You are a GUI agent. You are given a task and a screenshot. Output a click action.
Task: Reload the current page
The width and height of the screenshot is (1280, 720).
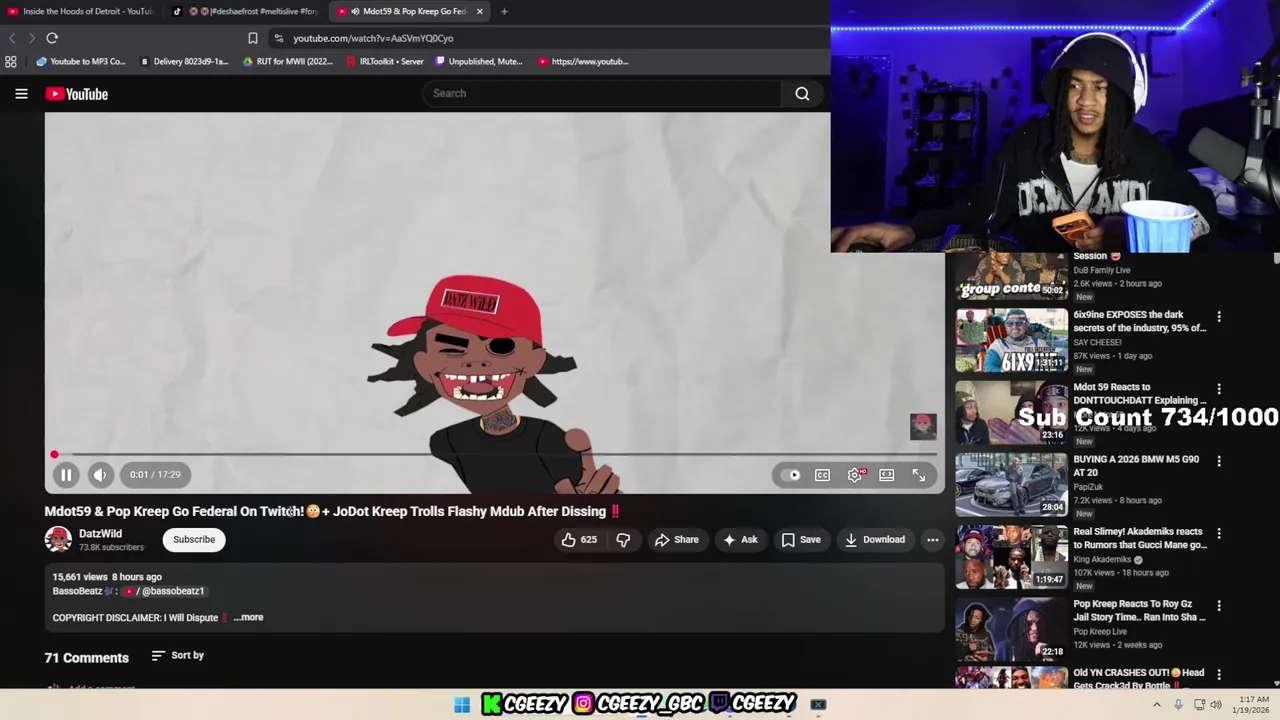[52, 38]
